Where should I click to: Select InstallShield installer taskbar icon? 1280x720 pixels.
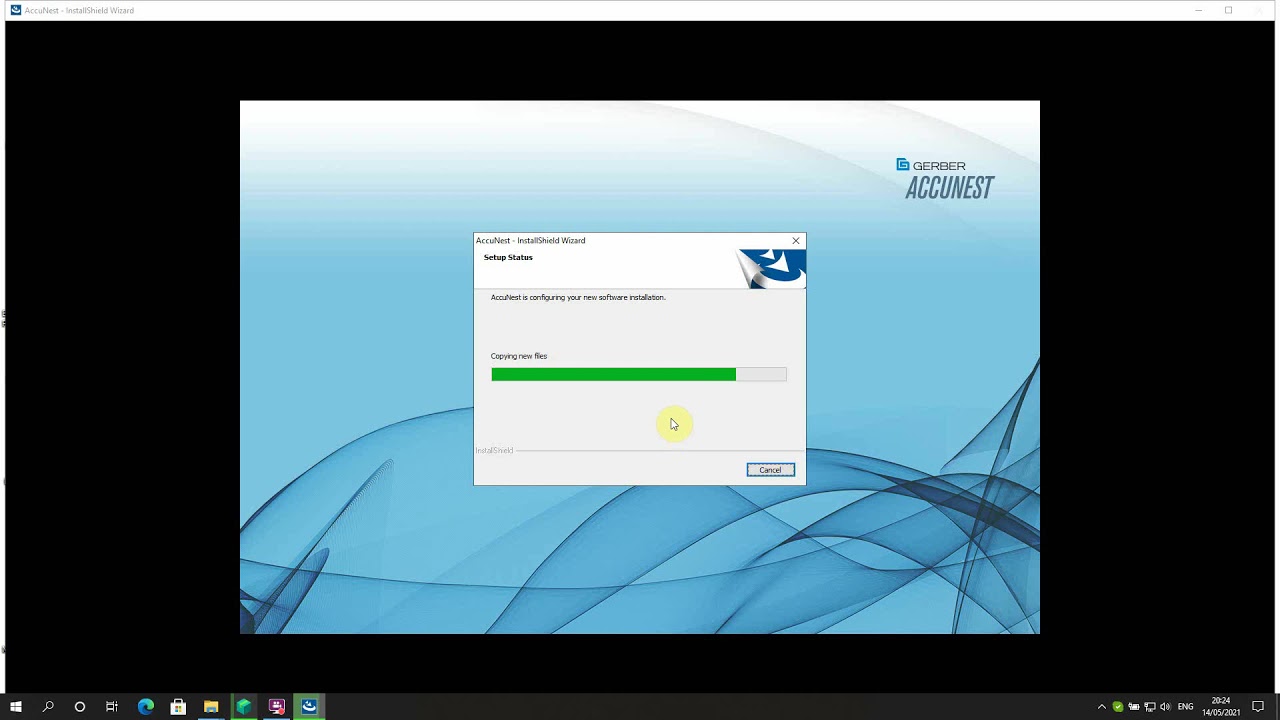(310, 707)
